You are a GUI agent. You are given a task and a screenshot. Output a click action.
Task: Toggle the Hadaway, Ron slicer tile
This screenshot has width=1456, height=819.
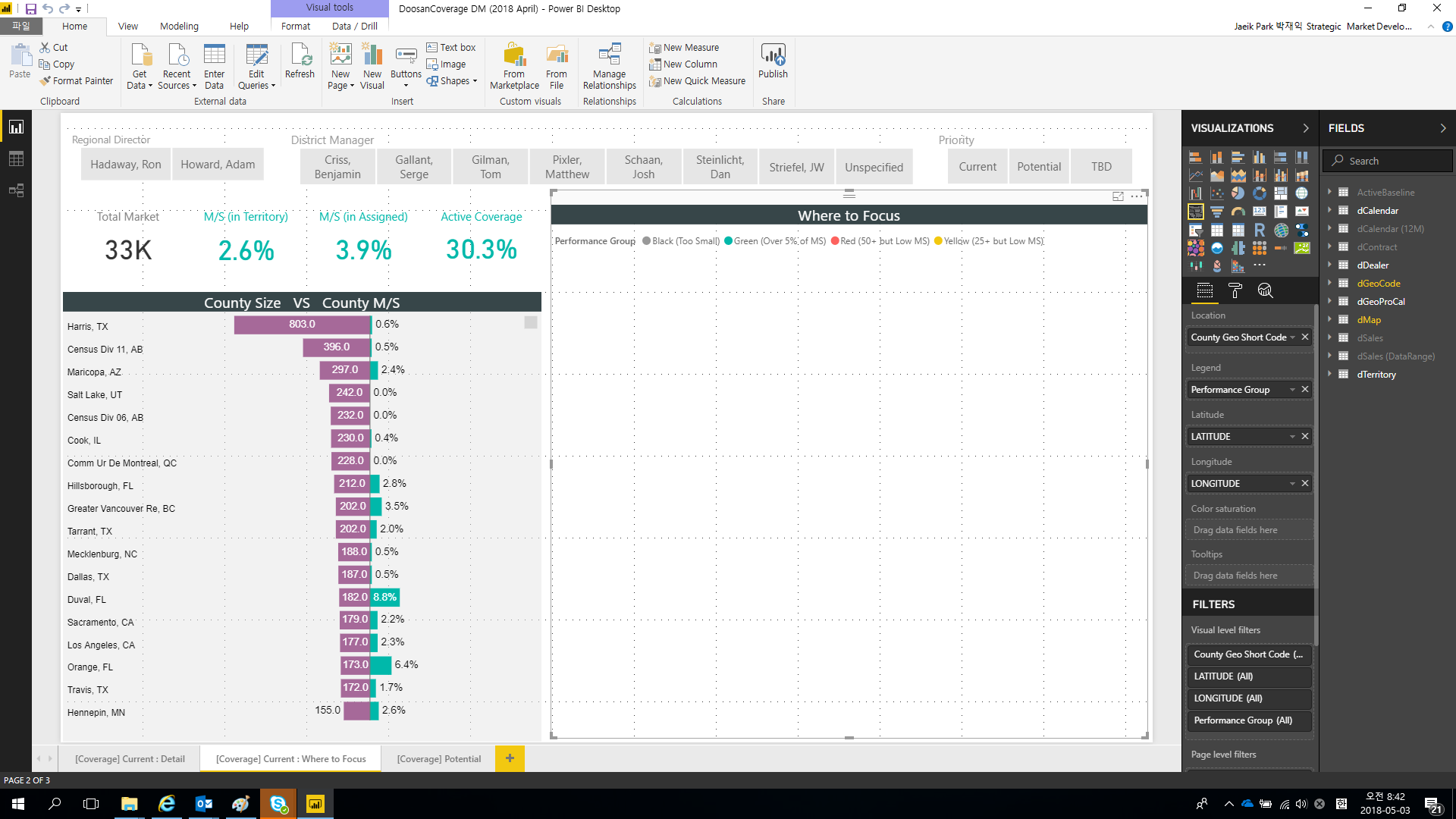[x=126, y=165]
